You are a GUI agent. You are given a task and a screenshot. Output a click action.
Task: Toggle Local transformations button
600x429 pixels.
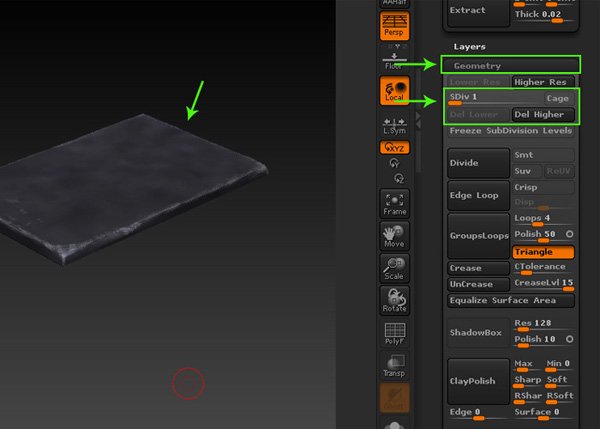click(395, 90)
